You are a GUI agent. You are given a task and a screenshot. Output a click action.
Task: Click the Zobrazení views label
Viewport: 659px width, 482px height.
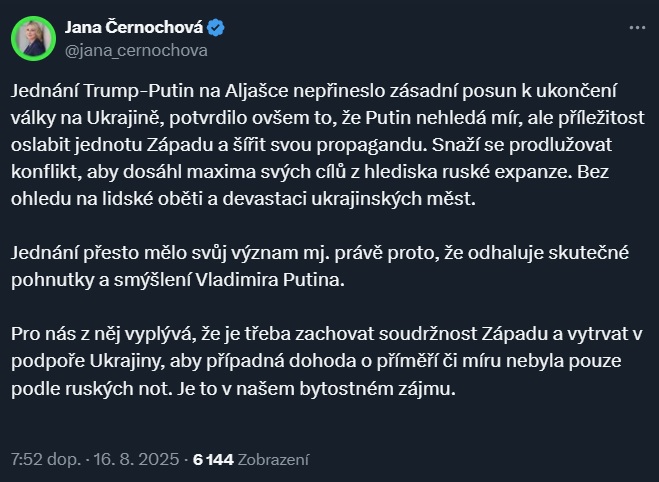point(274,459)
